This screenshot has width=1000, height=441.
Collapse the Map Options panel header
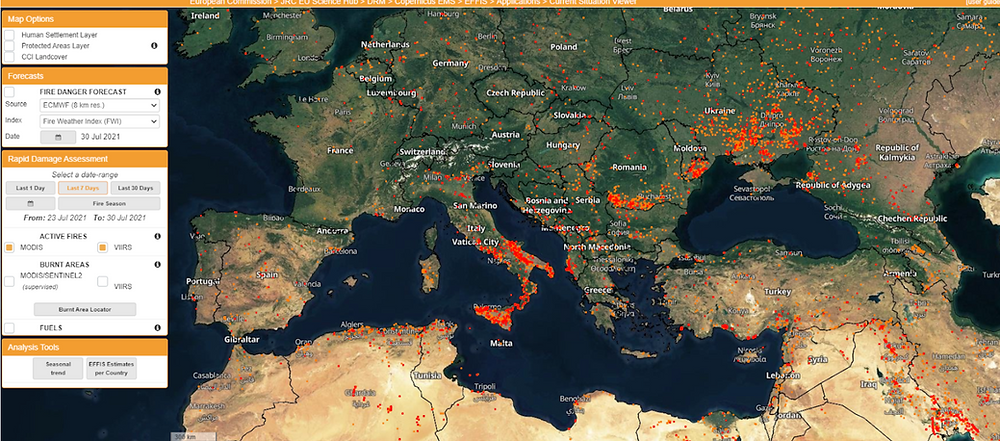(85, 19)
